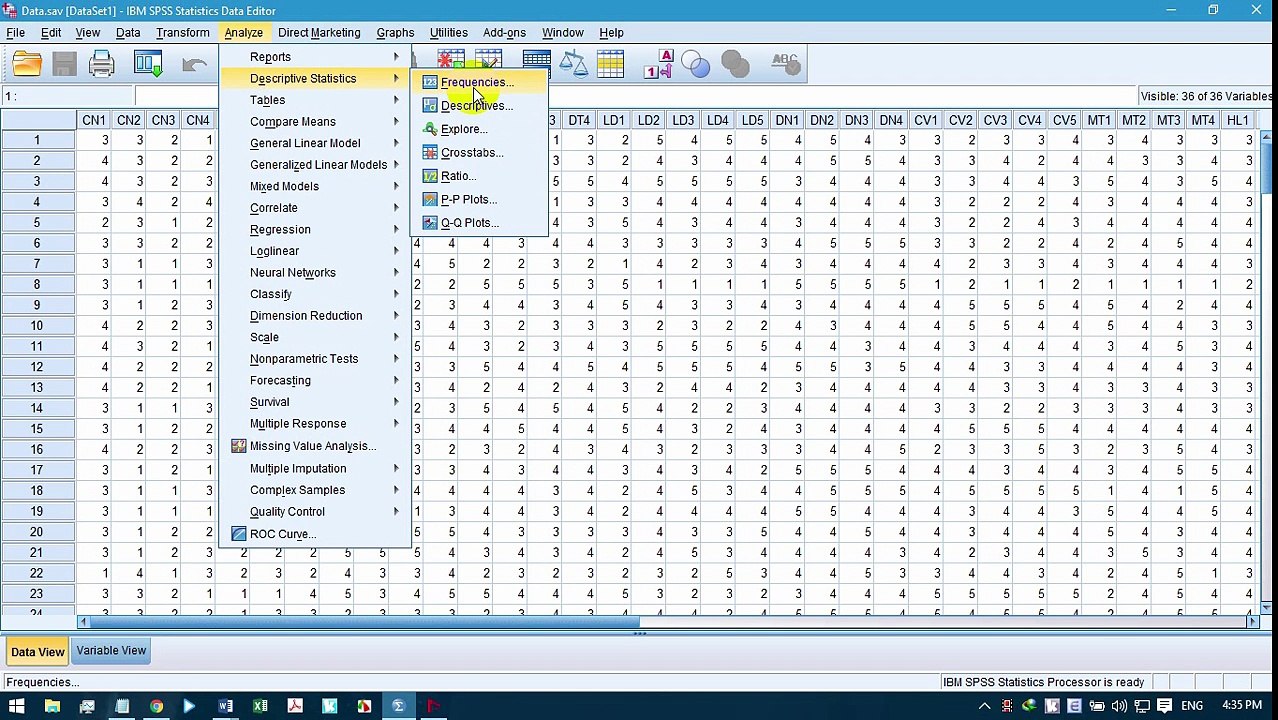This screenshot has width=1278, height=720.
Task: Open the Direct Marketing menu
Action: (x=319, y=33)
